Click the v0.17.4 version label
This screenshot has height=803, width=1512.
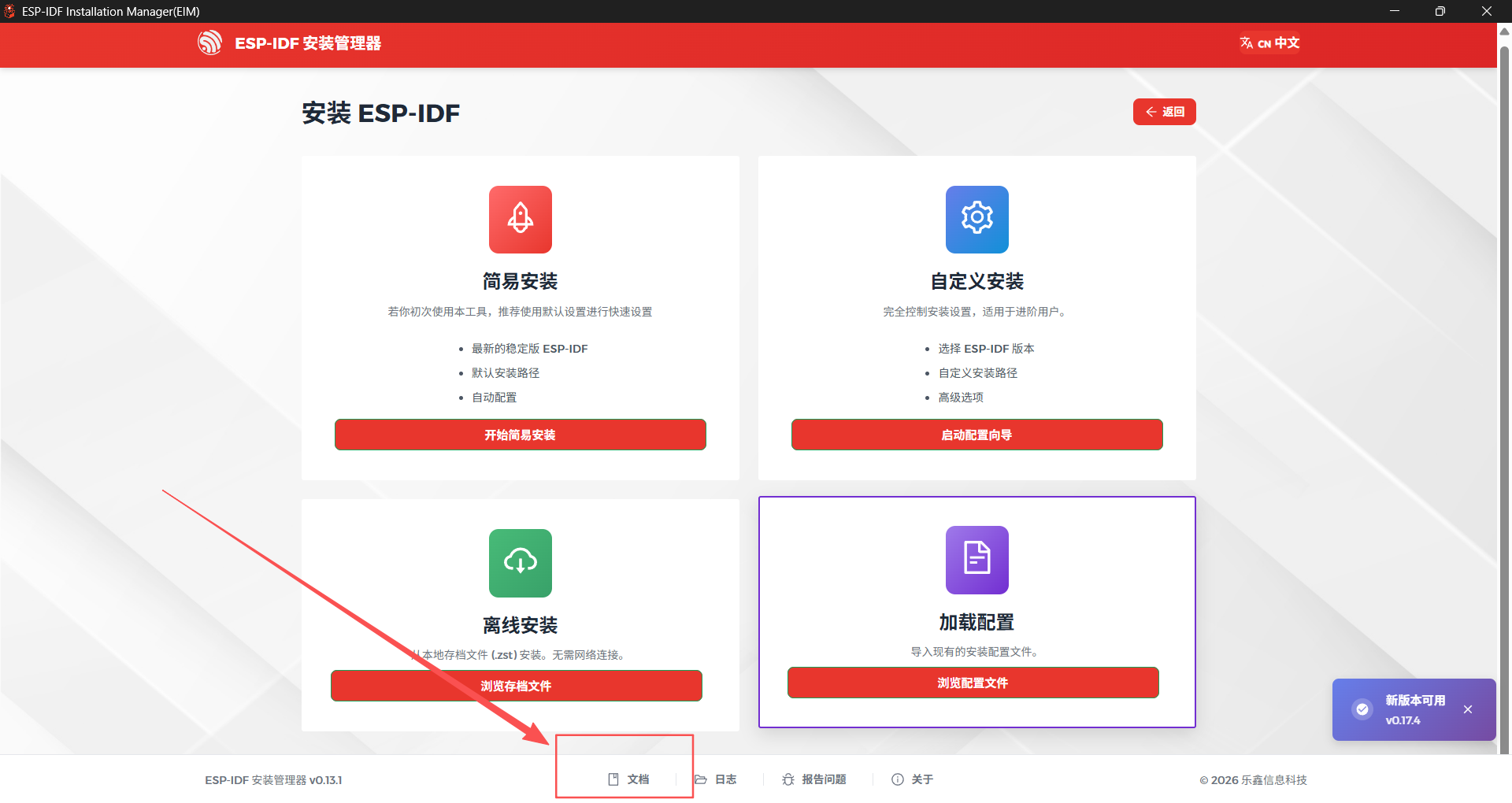pyautogui.click(x=1403, y=720)
